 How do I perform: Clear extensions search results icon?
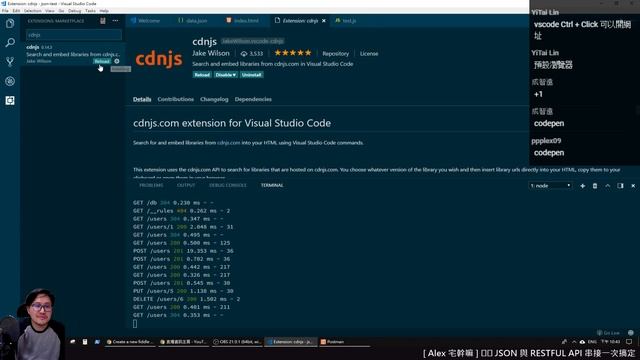pos(103,20)
